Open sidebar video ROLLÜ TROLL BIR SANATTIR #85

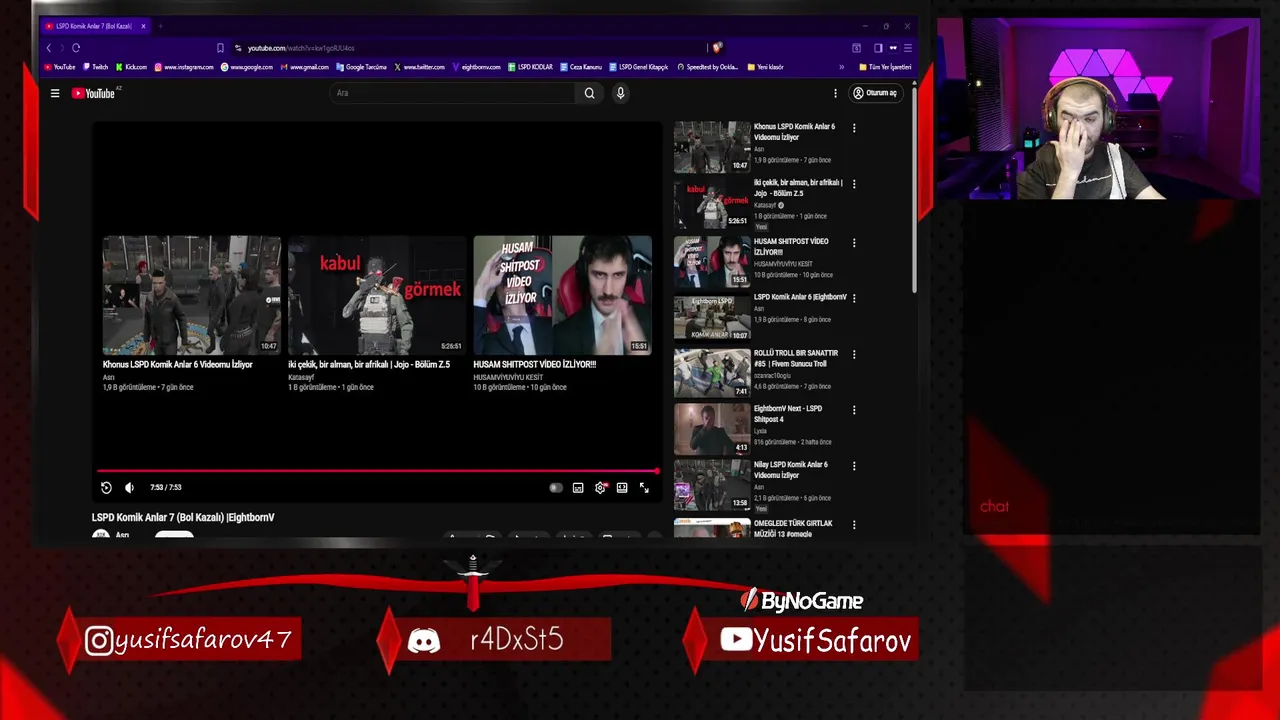coord(796,358)
